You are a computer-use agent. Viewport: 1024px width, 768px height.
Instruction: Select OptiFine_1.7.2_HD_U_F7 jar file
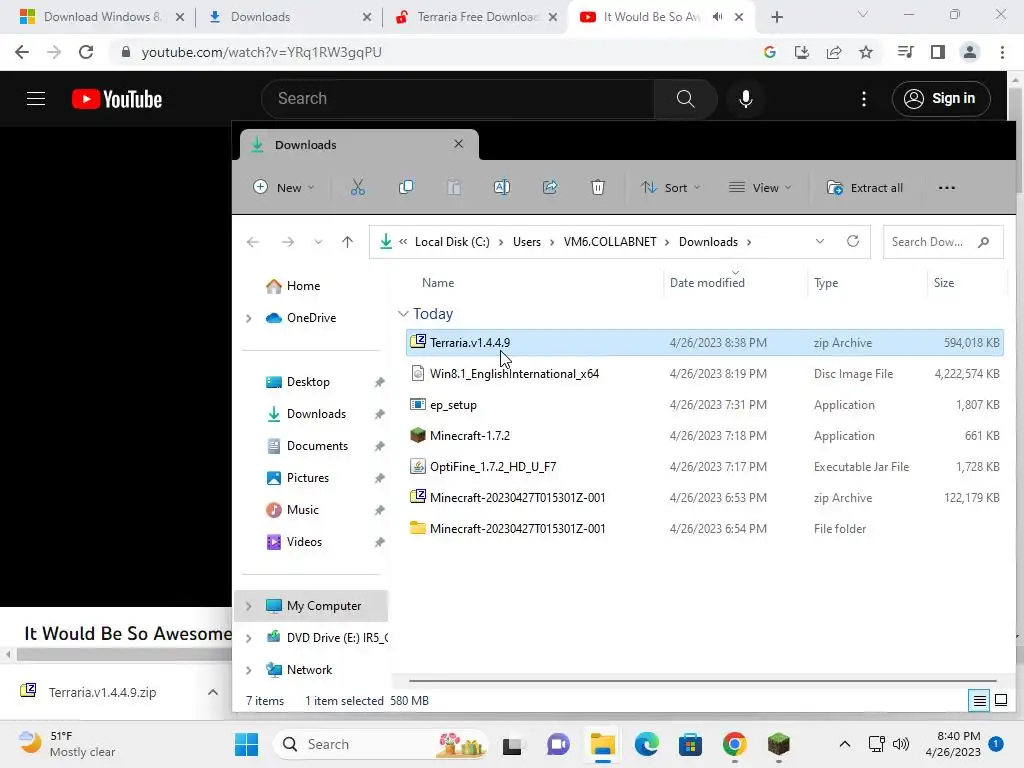(704, 467)
